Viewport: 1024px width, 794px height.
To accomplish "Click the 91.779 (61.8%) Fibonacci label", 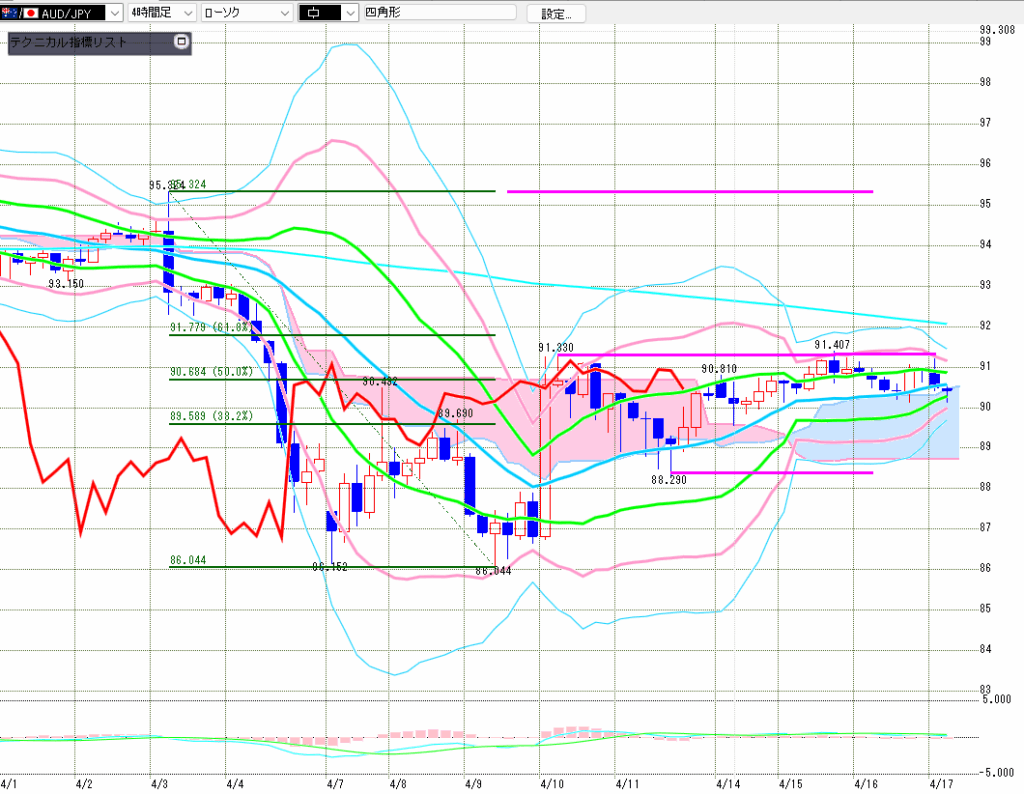I will coord(211,327).
